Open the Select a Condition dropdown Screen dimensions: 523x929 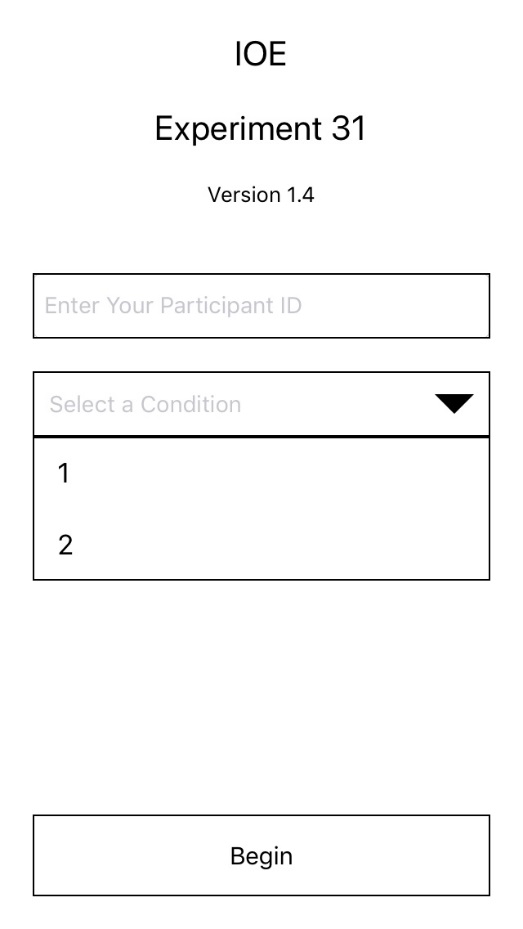tap(261, 404)
